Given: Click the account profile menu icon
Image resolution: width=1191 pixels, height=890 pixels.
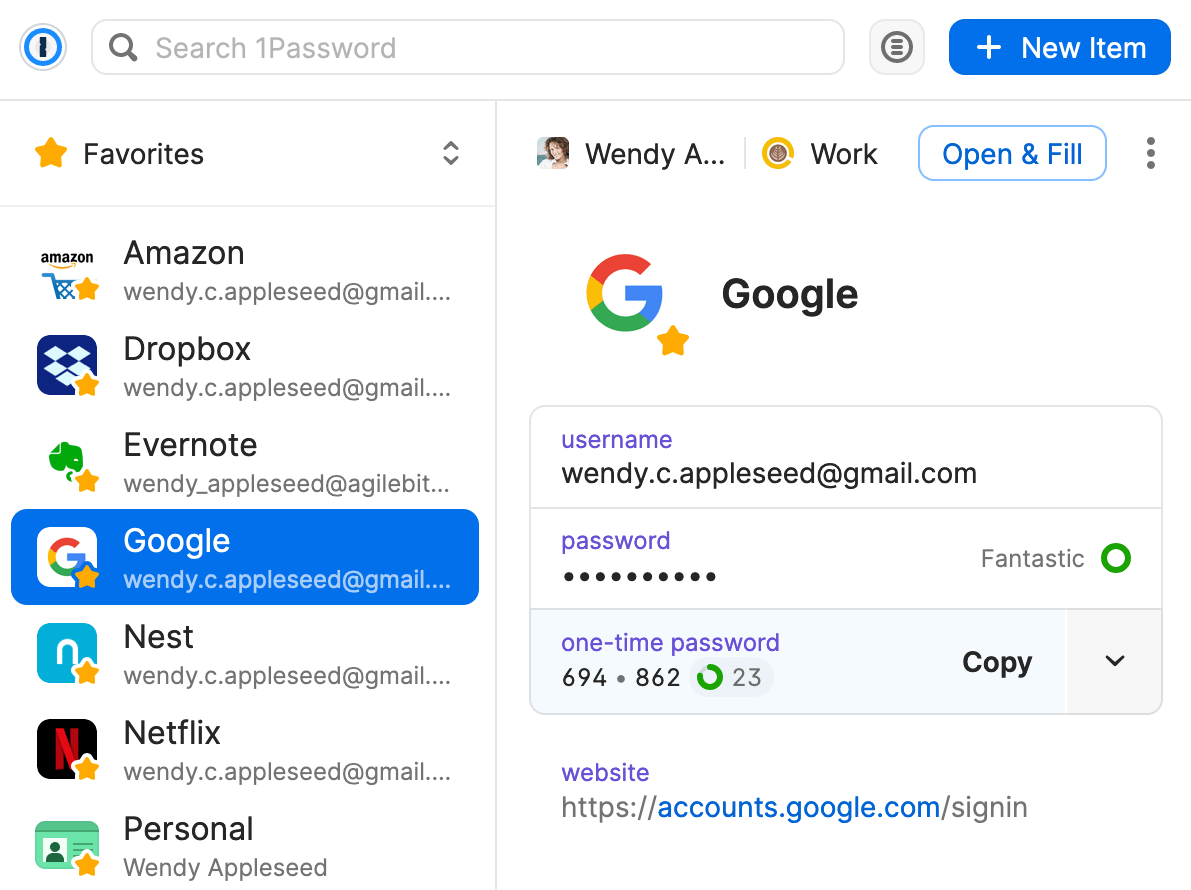Looking at the screenshot, I should [x=896, y=47].
